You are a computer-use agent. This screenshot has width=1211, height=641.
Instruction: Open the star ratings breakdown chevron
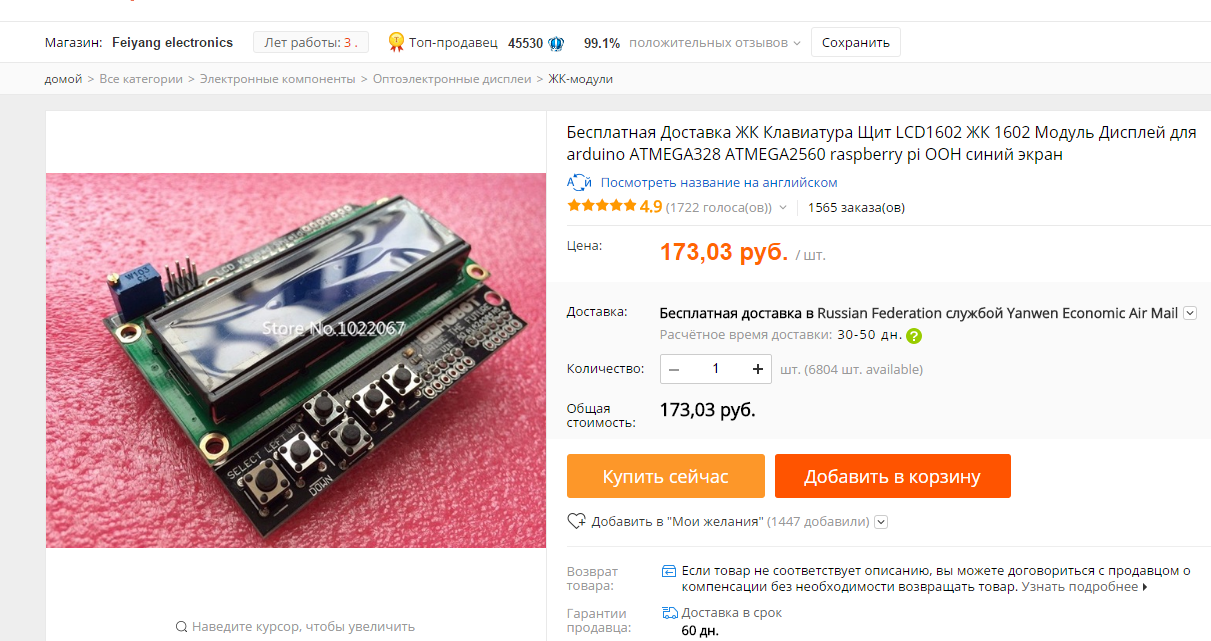click(x=783, y=208)
